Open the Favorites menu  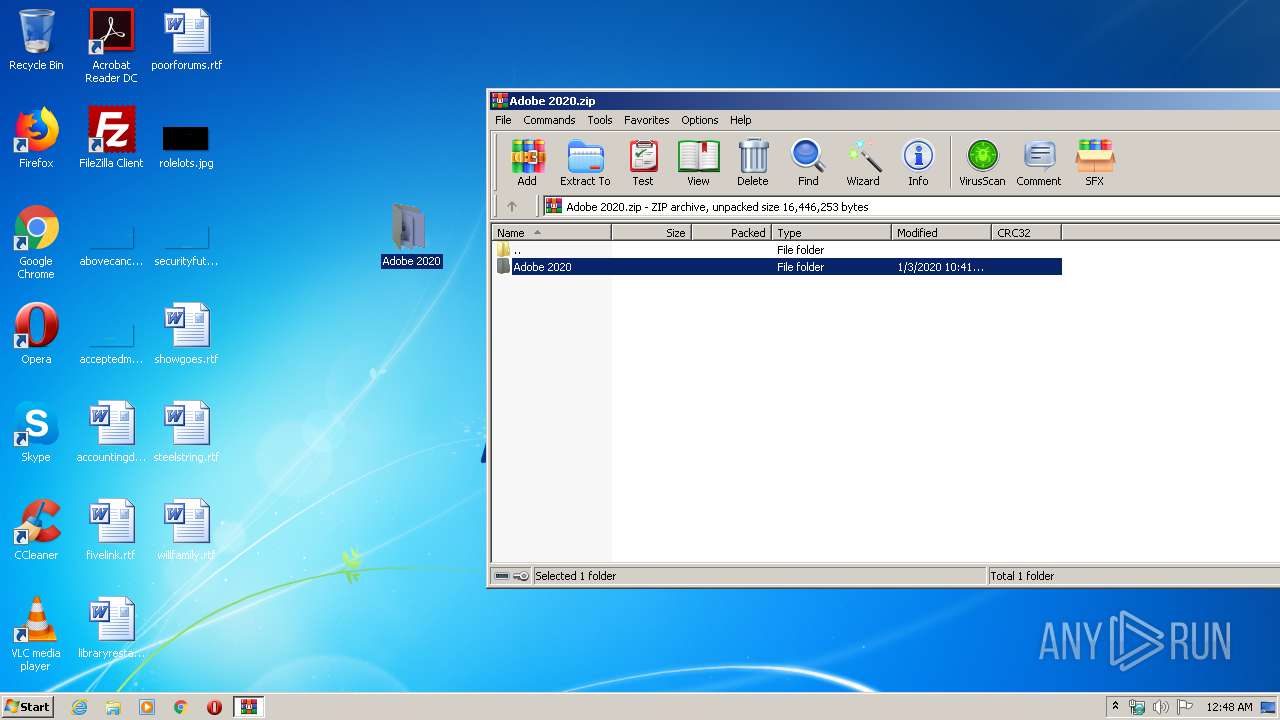tap(647, 120)
